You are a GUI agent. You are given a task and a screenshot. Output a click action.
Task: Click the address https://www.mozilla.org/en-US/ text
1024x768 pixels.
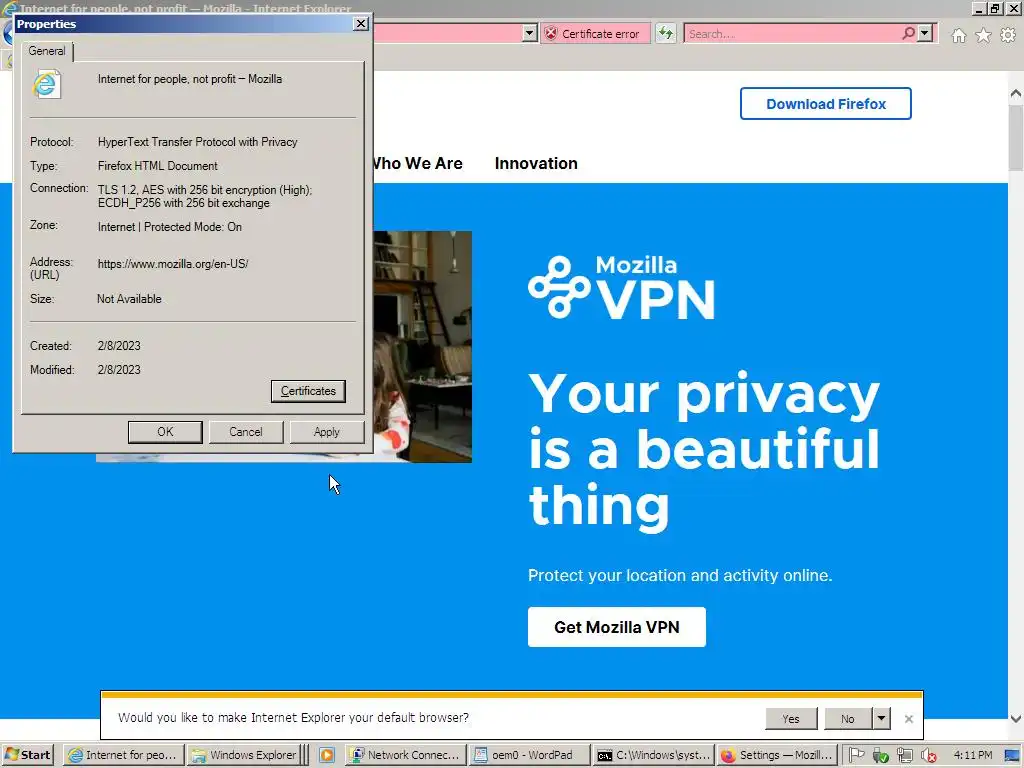[x=173, y=264]
